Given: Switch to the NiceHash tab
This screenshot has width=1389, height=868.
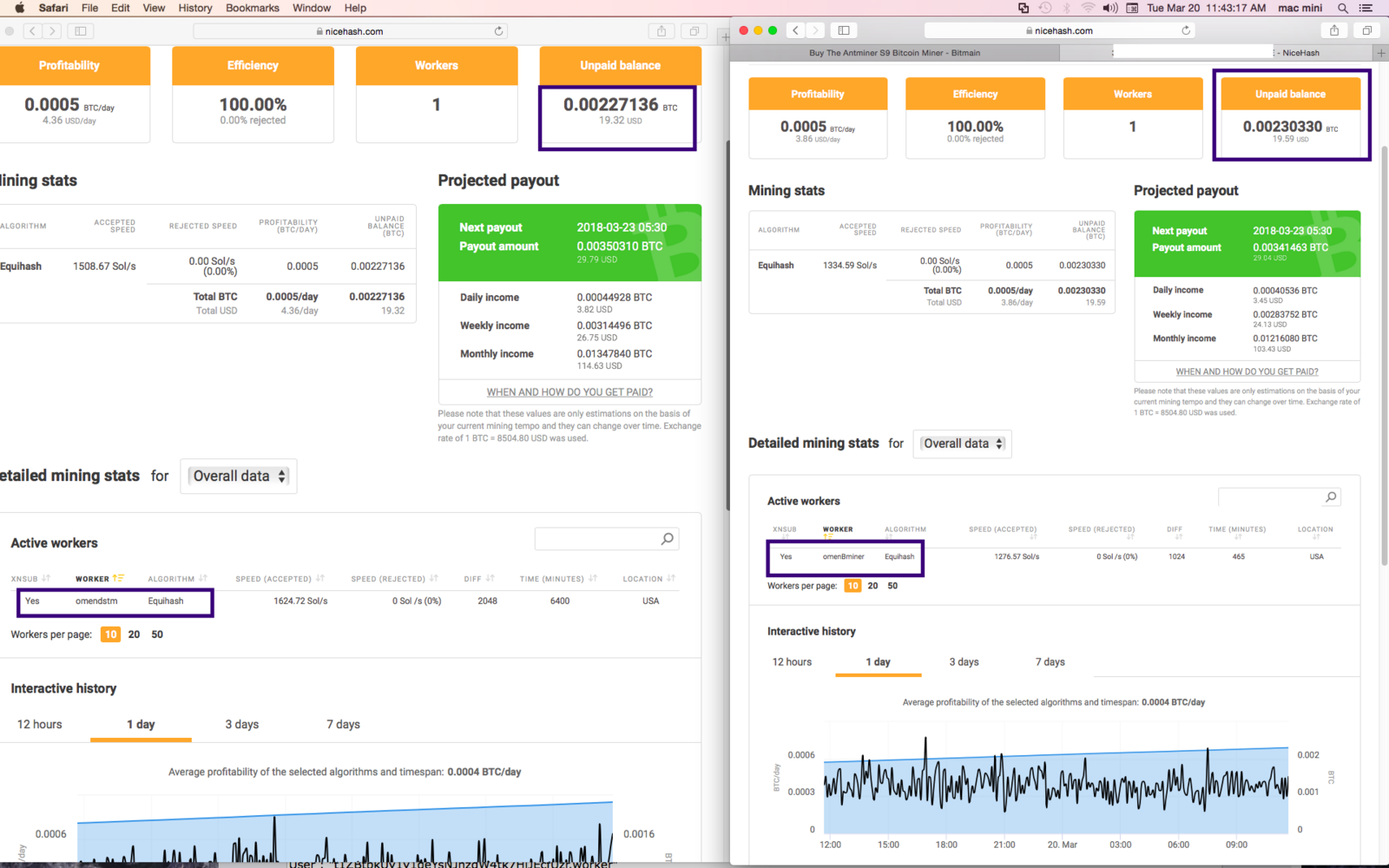Looking at the screenshot, I should (1215, 53).
